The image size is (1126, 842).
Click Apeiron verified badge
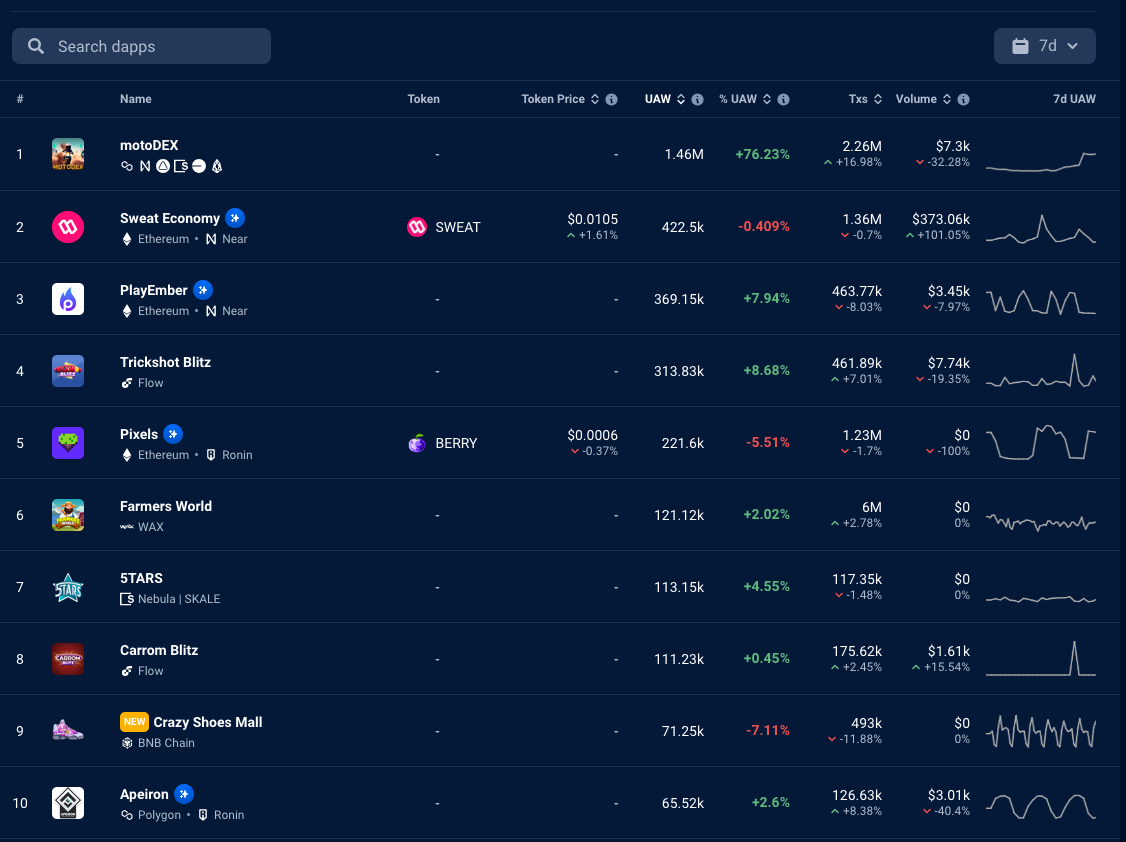[x=184, y=794]
